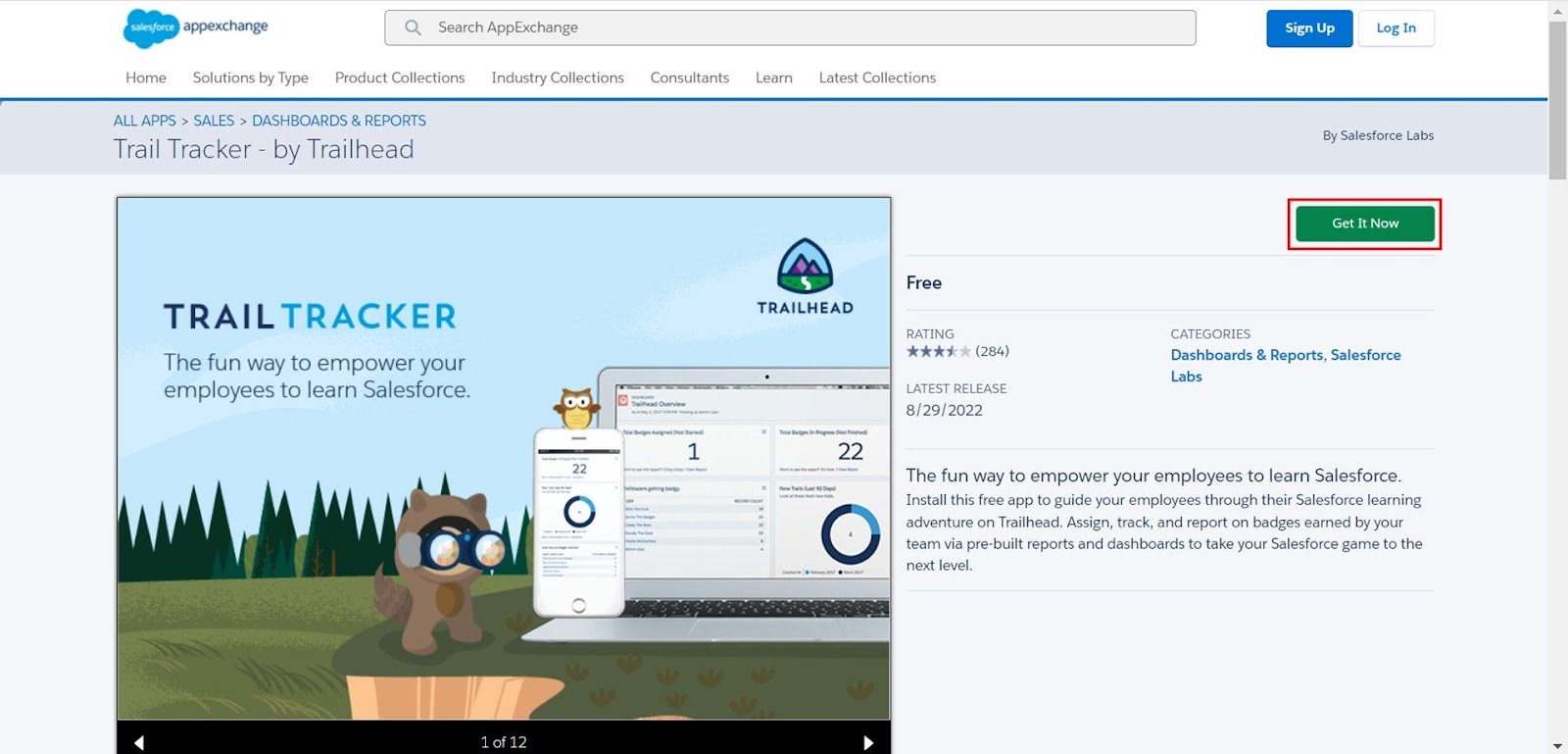Focus the Search AppExchange field
This screenshot has height=754, width=1568.
[x=790, y=27]
